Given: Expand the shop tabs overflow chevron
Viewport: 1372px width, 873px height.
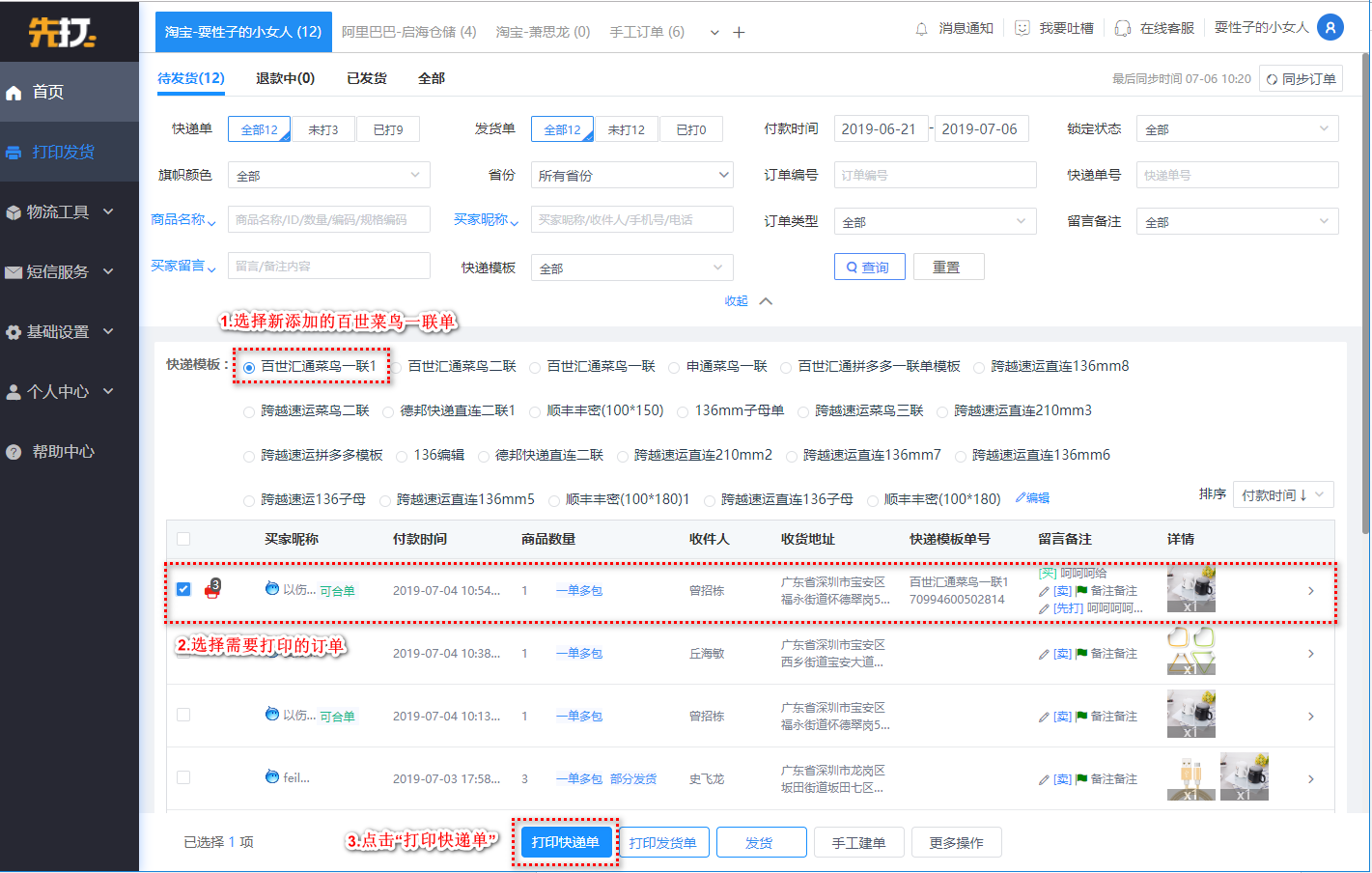Looking at the screenshot, I should pos(714,33).
